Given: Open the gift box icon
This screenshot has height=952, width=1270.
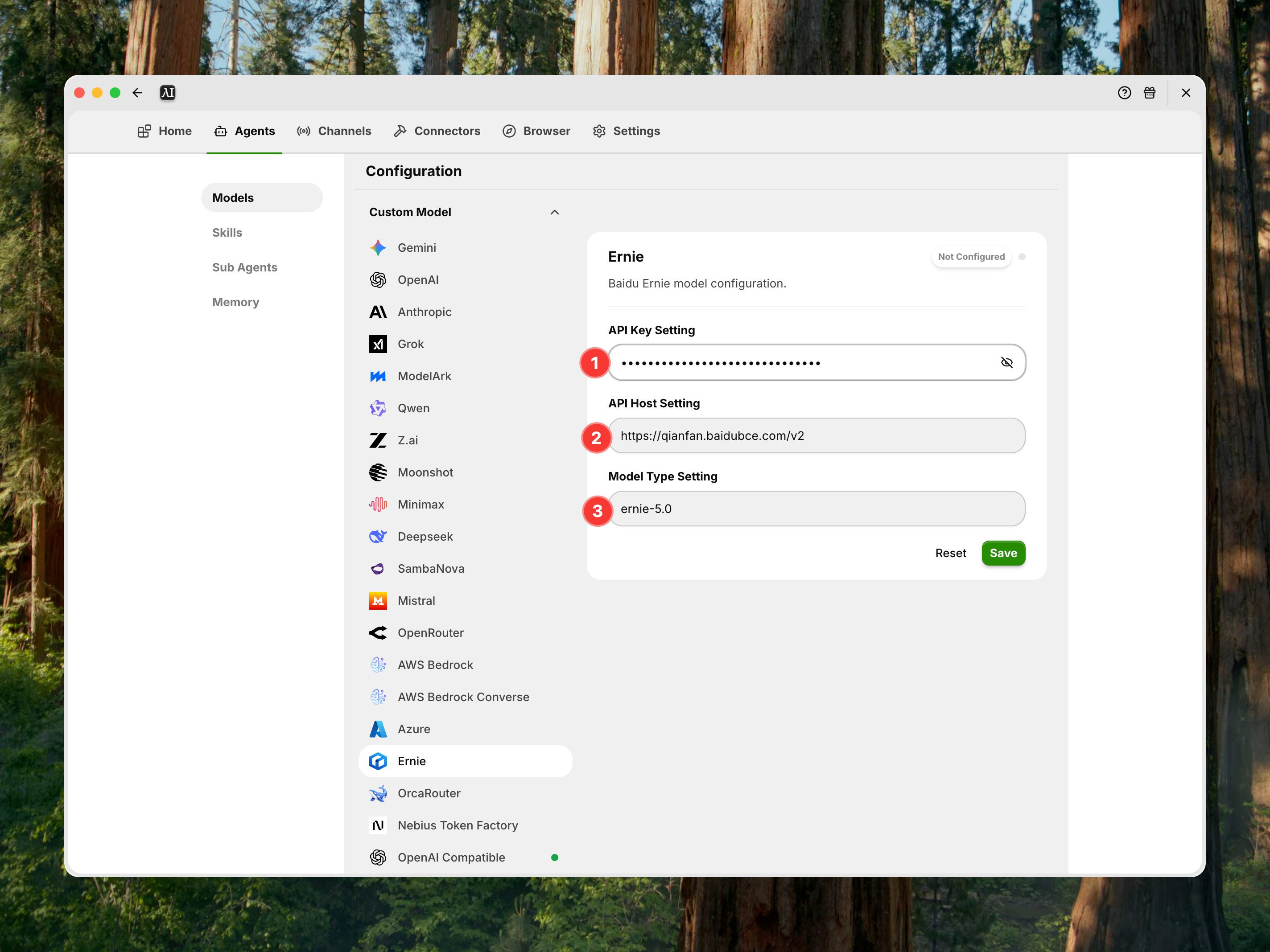Looking at the screenshot, I should [x=1150, y=93].
